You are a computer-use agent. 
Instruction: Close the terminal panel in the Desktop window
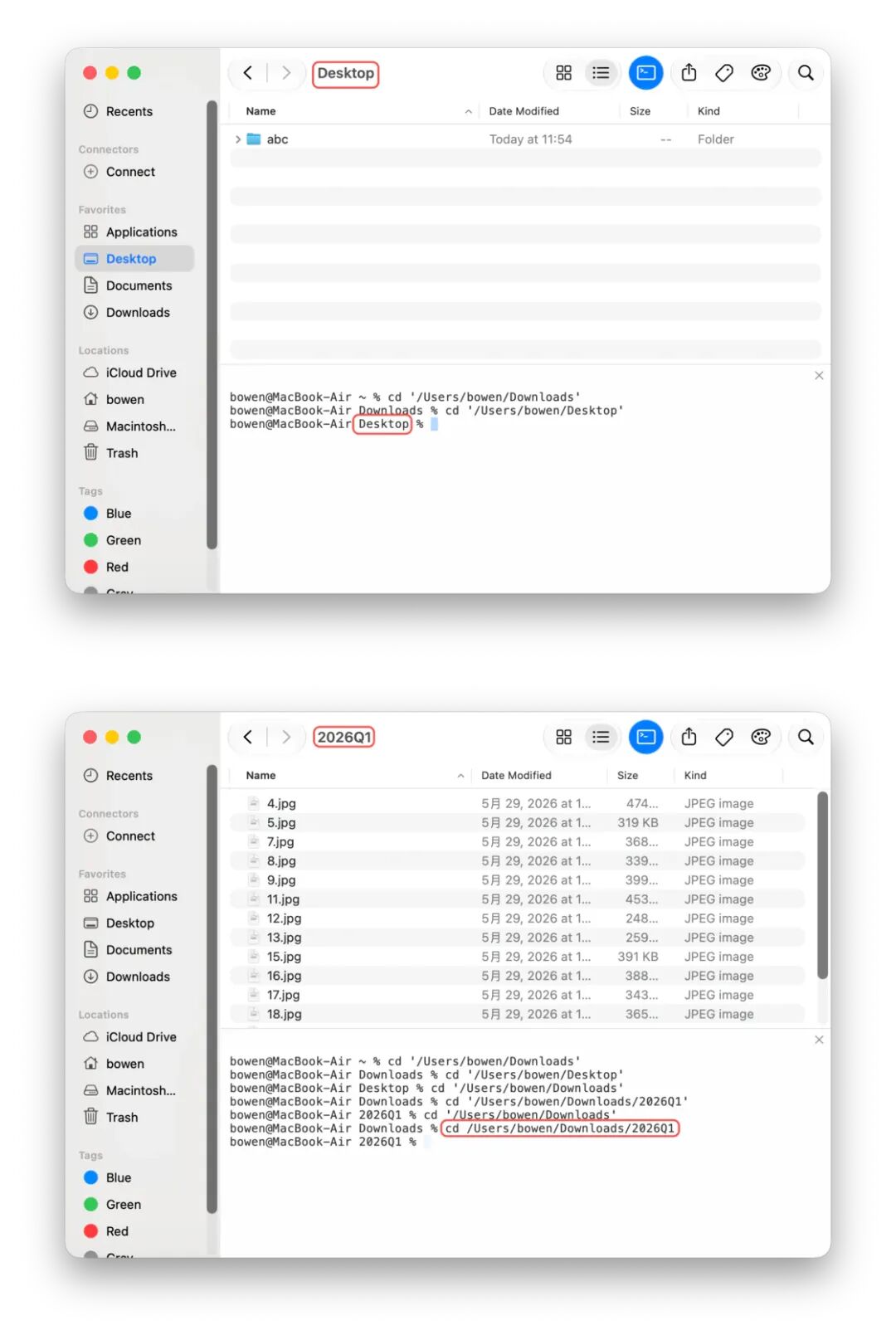click(x=819, y=376)
